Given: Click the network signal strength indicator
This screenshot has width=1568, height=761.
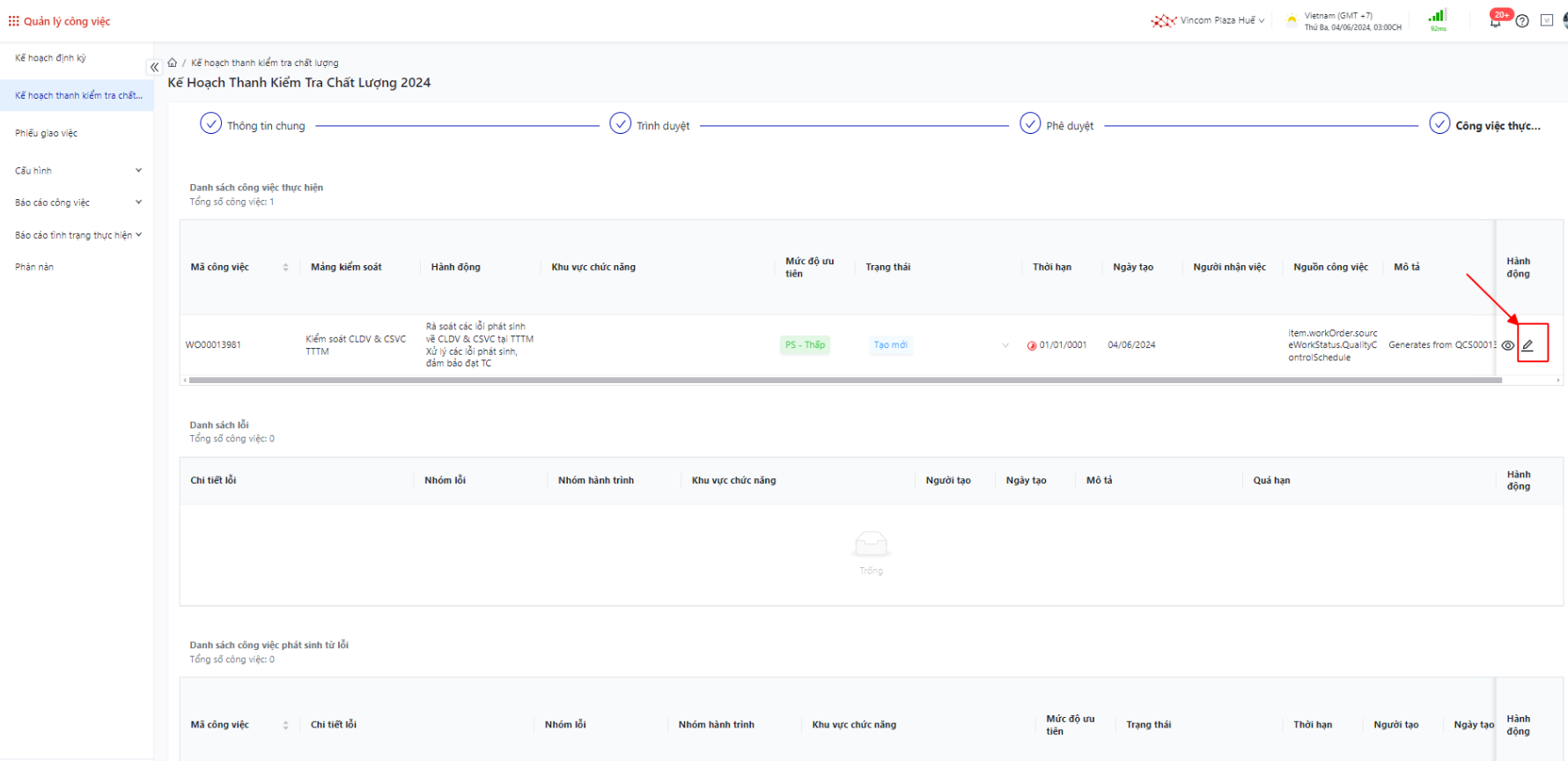Looking at the screenshot, I should 1438,18.
